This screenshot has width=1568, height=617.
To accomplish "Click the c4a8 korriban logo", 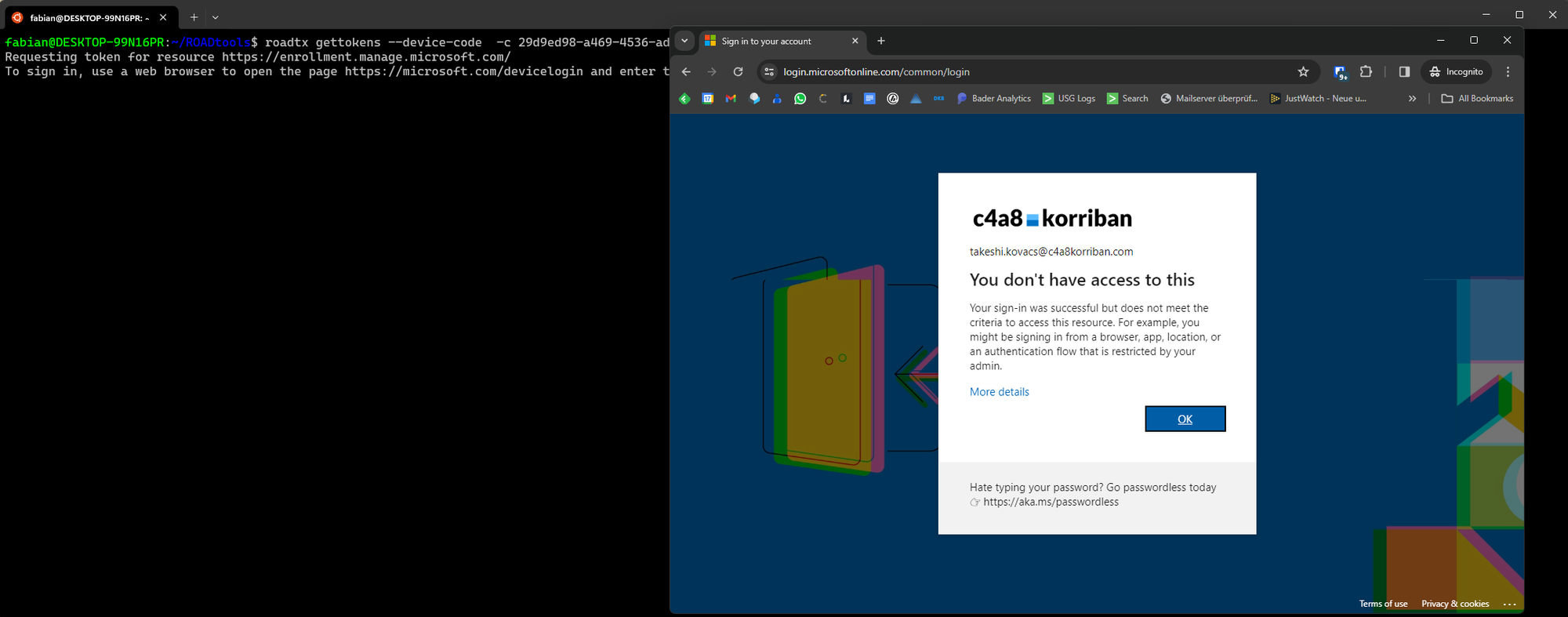I will 1052,218.
